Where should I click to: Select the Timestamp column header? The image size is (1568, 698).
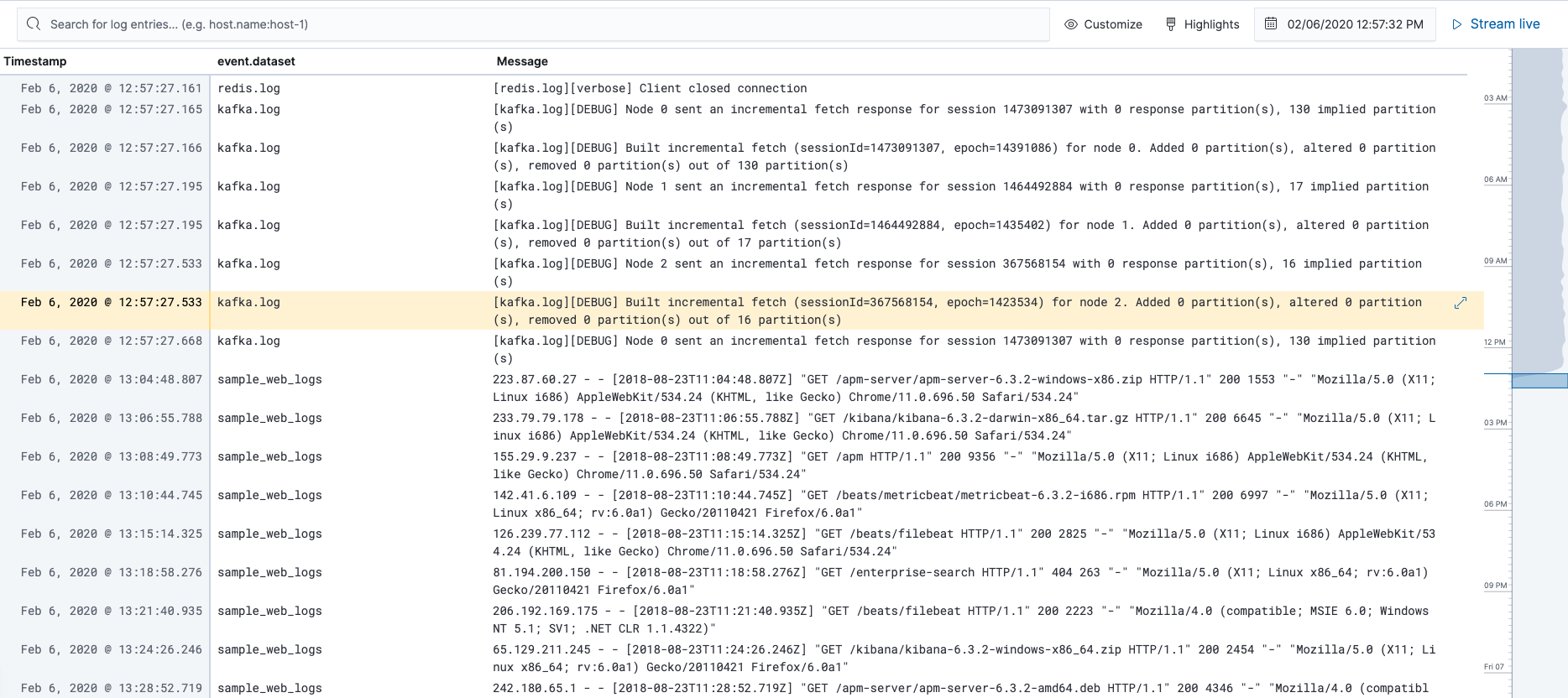coord(35,61)
